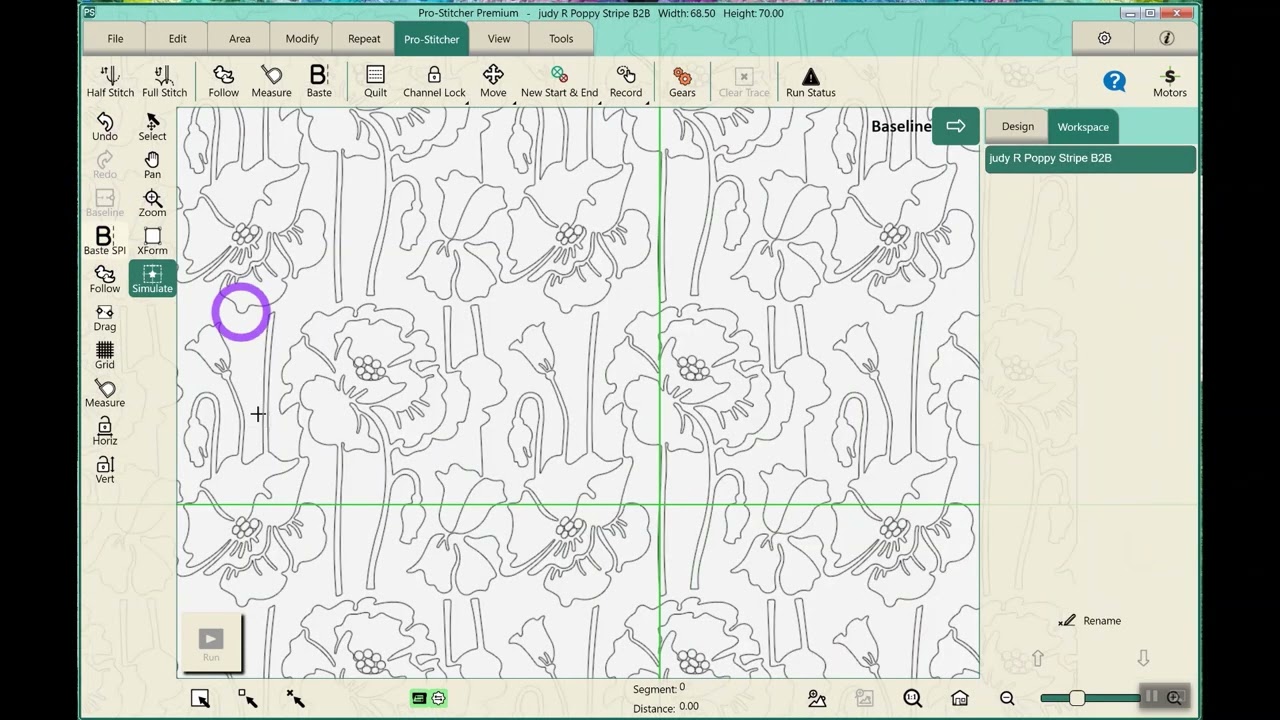Click the home view icon
The height and width of the screenshot is (720, 1280).
click(959, 698)
